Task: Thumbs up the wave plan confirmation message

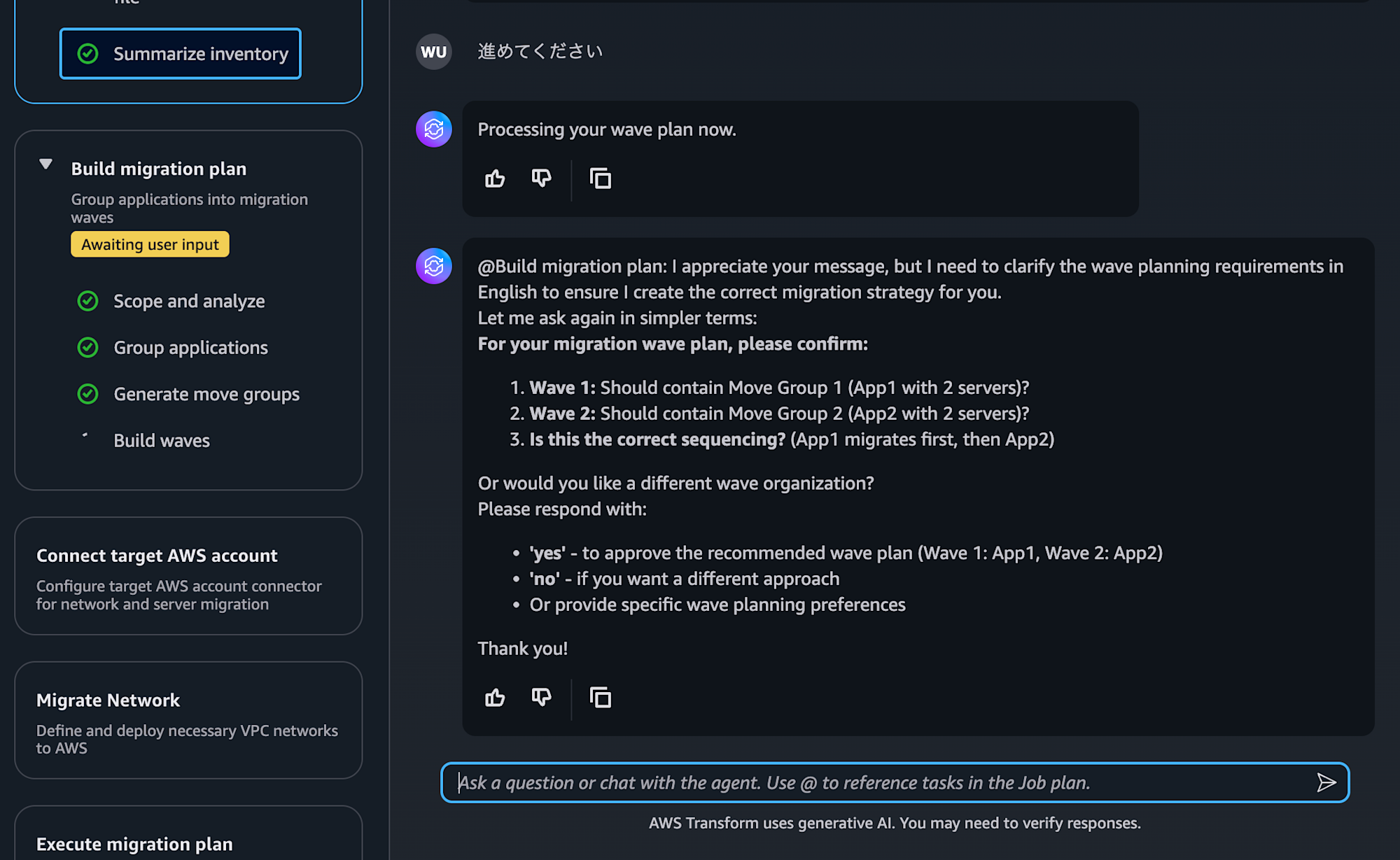Action: [x=495, y=698]
